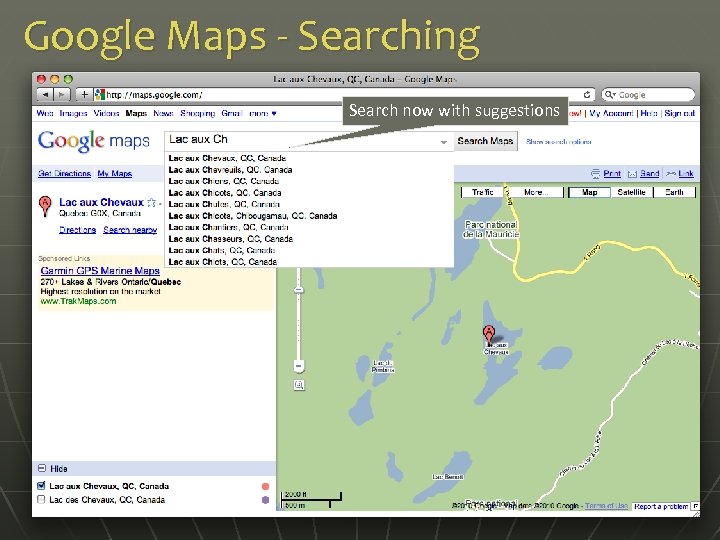The width and height of the screenshot is (720, 540).
Task: Open Gmail in the Google bar
Action: [231, 113]
